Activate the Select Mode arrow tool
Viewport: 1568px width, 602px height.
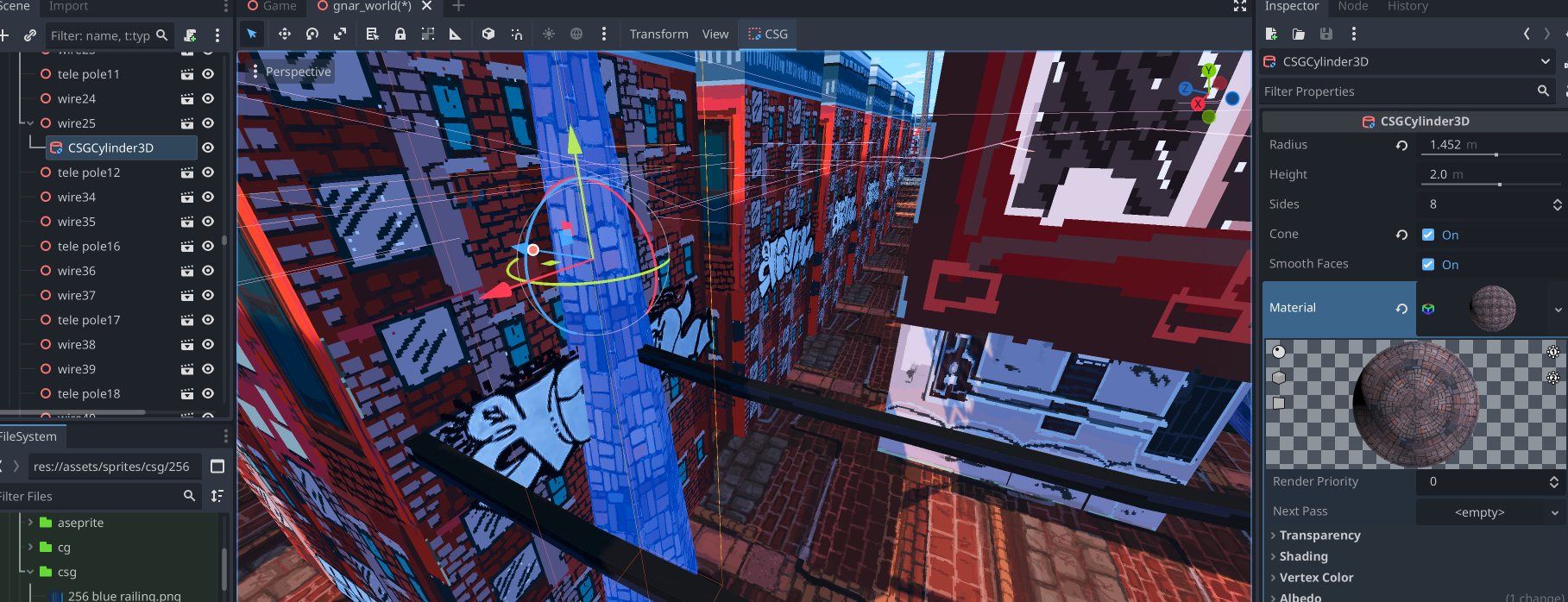coord(252,34)
